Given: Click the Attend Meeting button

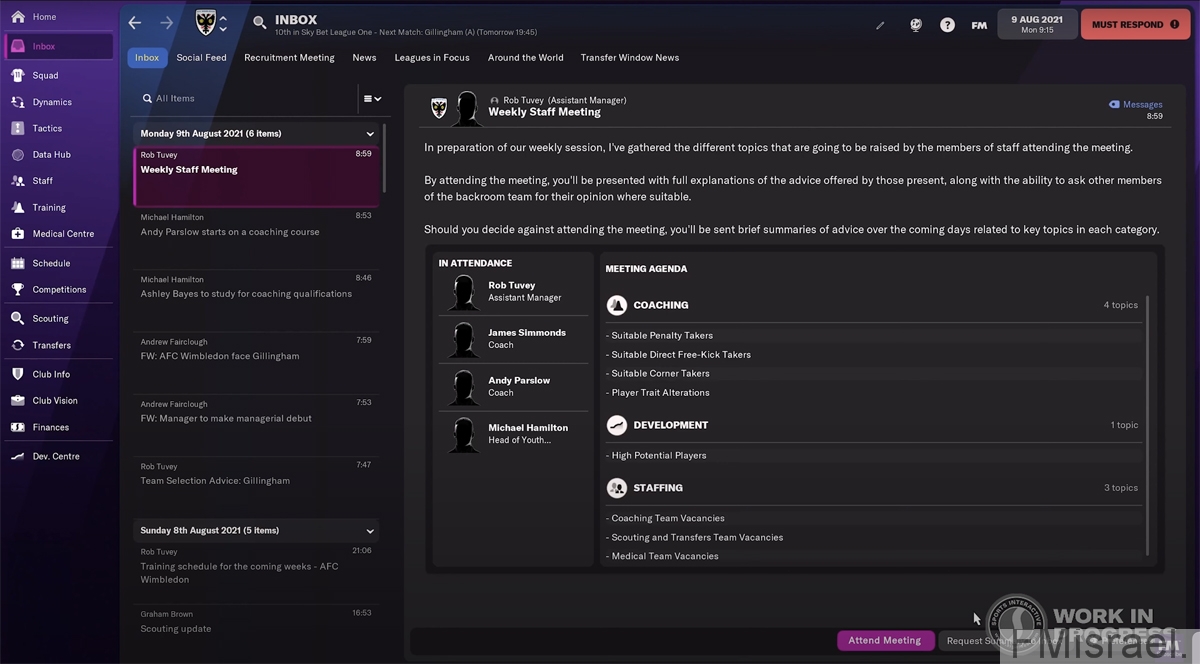Looking at the screenshot, I should (884, 641).
